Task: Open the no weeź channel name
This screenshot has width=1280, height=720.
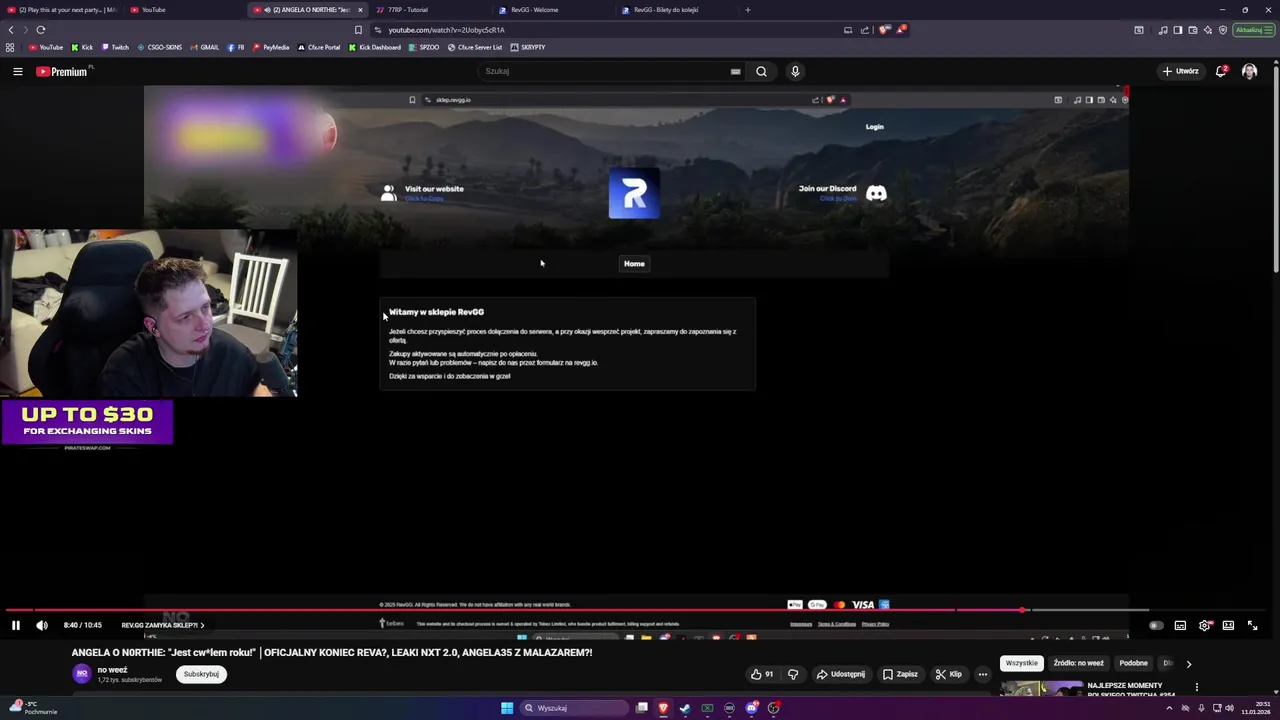Action: point(112,670)
